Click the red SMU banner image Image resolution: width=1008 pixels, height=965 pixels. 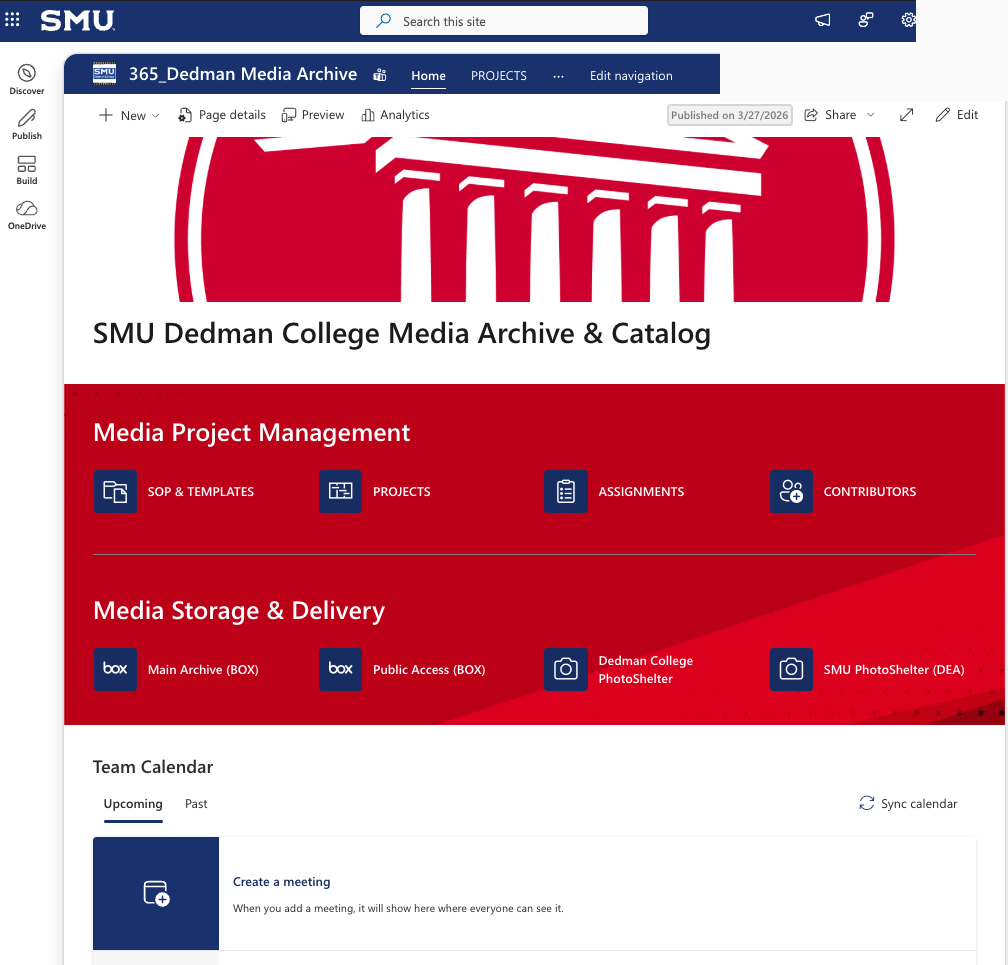534,219
